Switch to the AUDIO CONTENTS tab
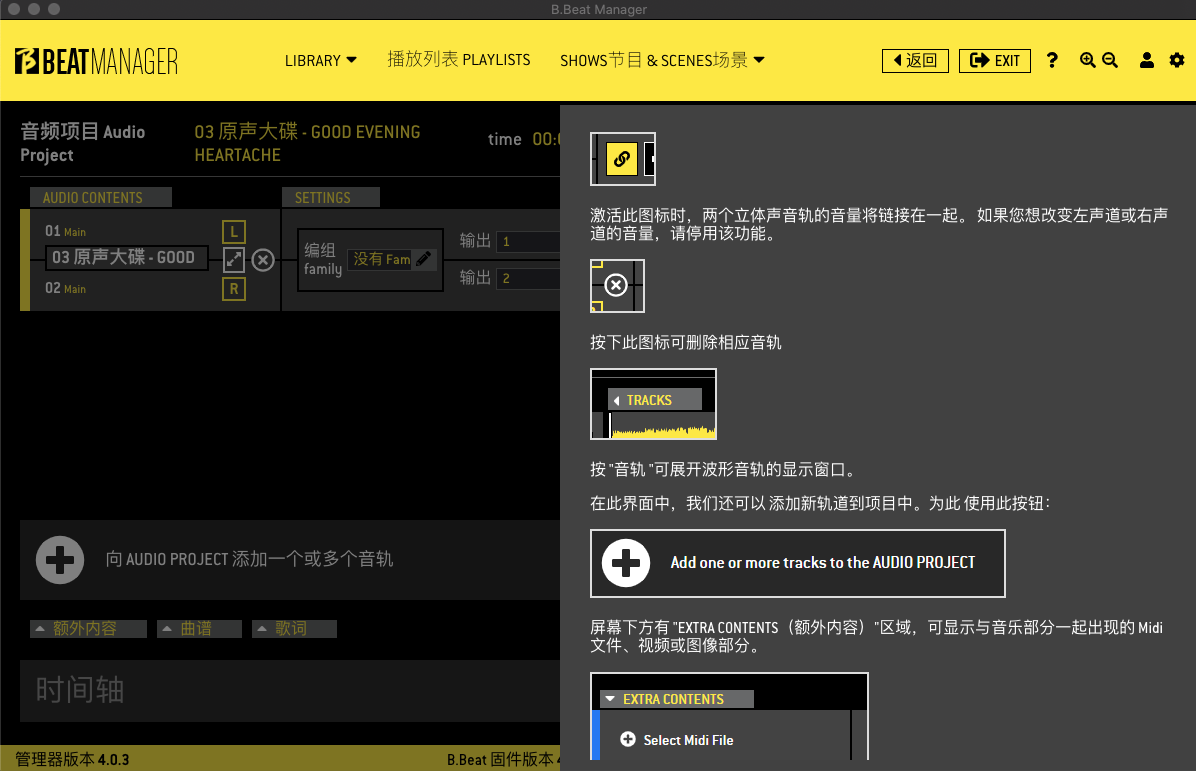The height and width of the screenshot is (771, 1196). (101, 198)
